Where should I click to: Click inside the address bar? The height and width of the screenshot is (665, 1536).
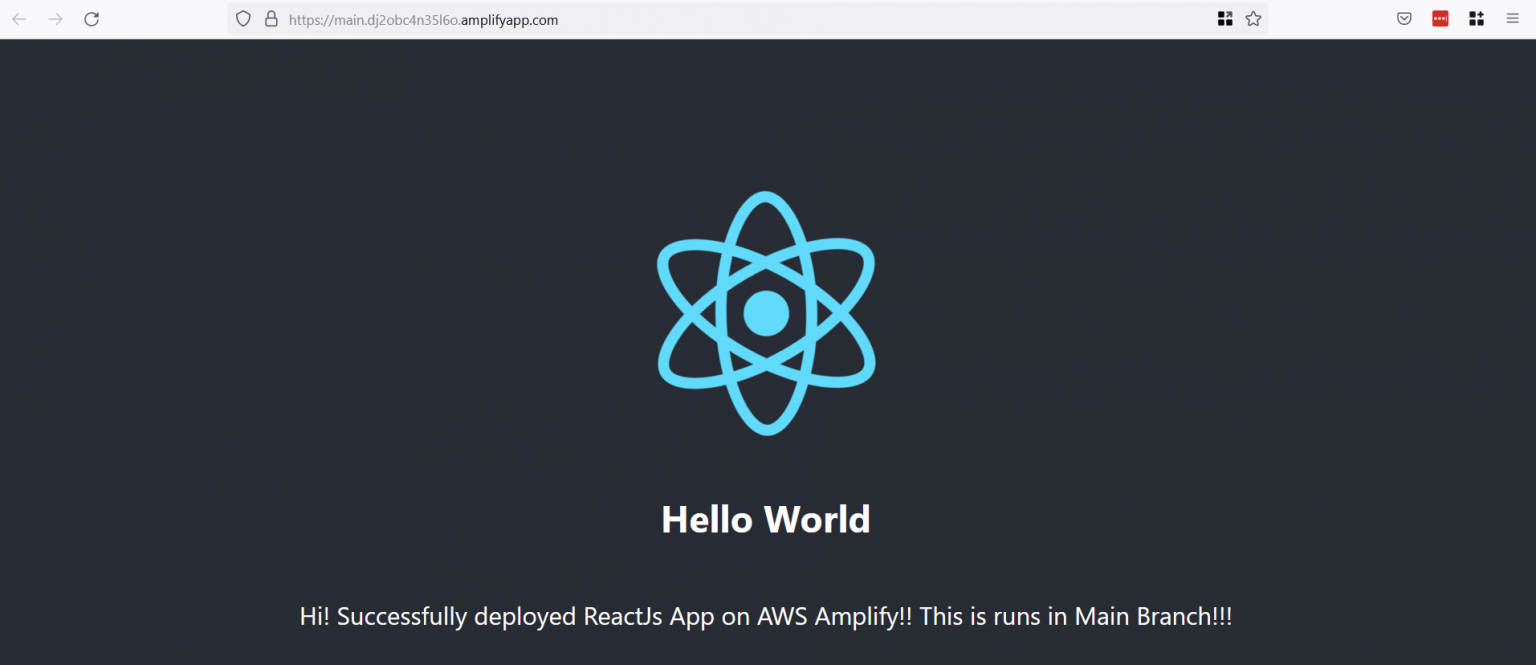click(700, 19)
